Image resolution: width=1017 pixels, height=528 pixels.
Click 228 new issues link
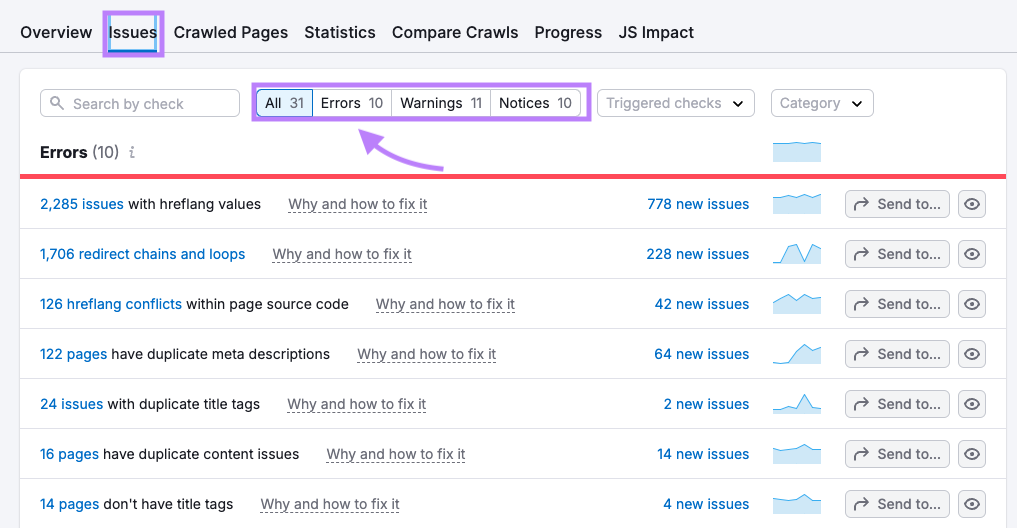coord(697,254)
